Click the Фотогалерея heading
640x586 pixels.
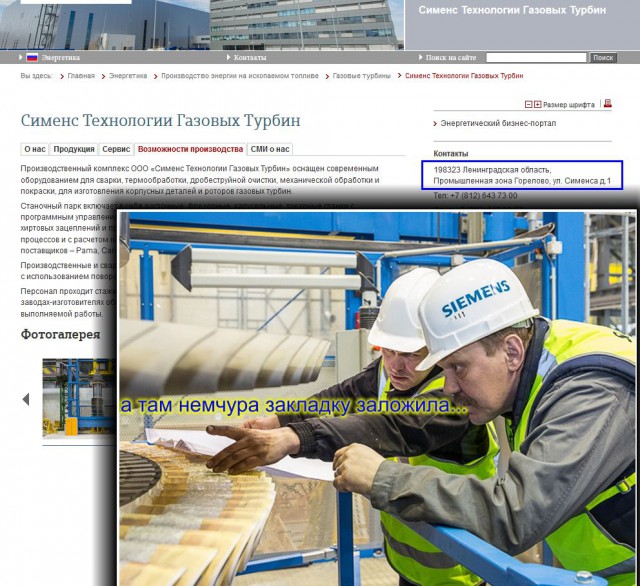click(60, 334)
